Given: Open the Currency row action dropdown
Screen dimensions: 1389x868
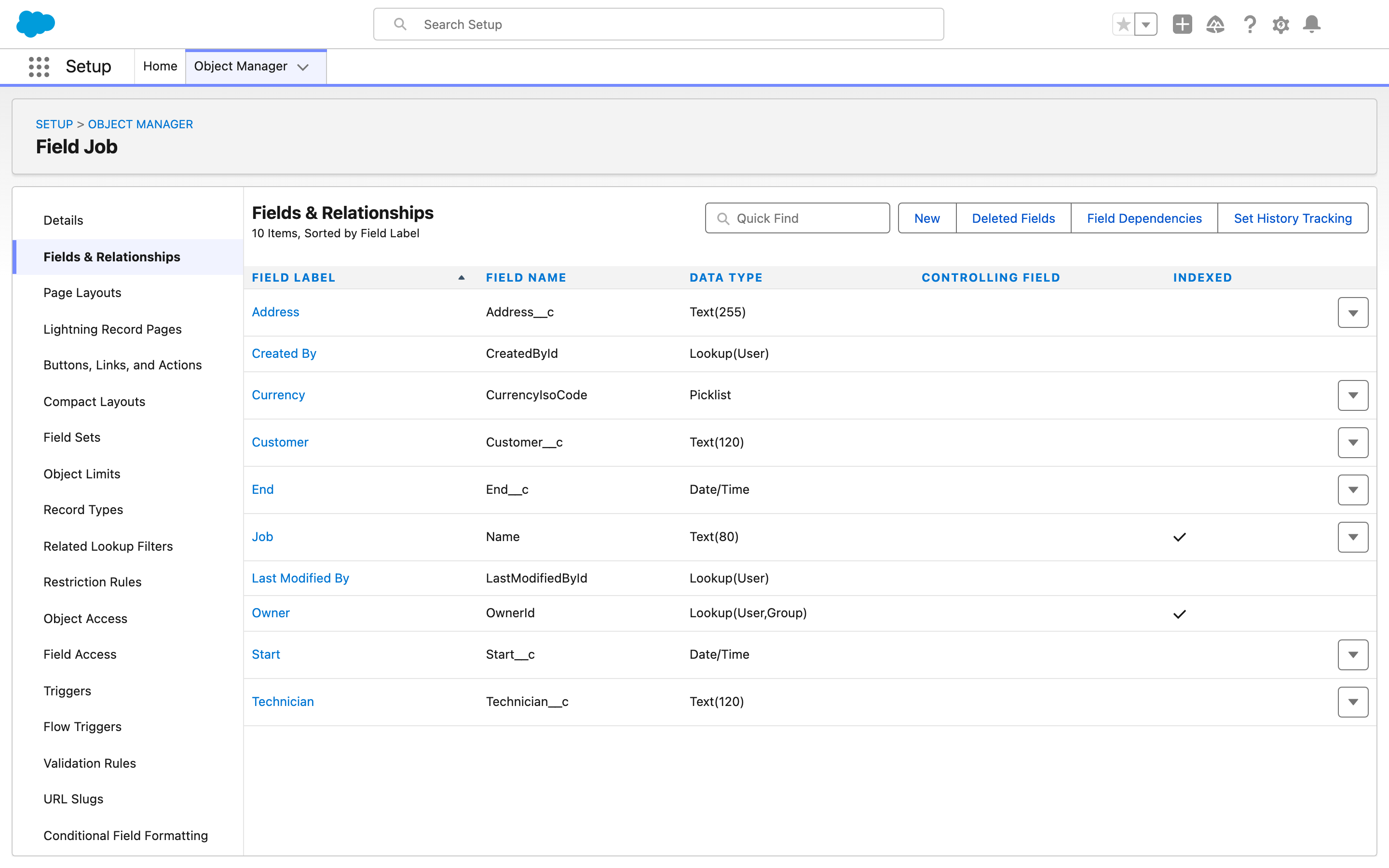Looking at the screenshot, I should tap(1353, 395).
